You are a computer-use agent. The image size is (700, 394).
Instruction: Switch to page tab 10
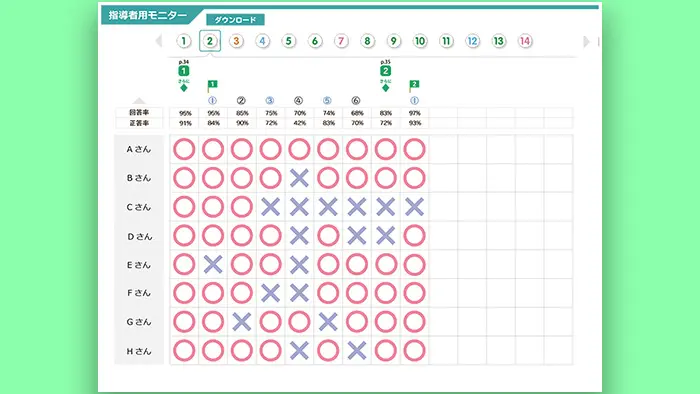tap(420, 41)
